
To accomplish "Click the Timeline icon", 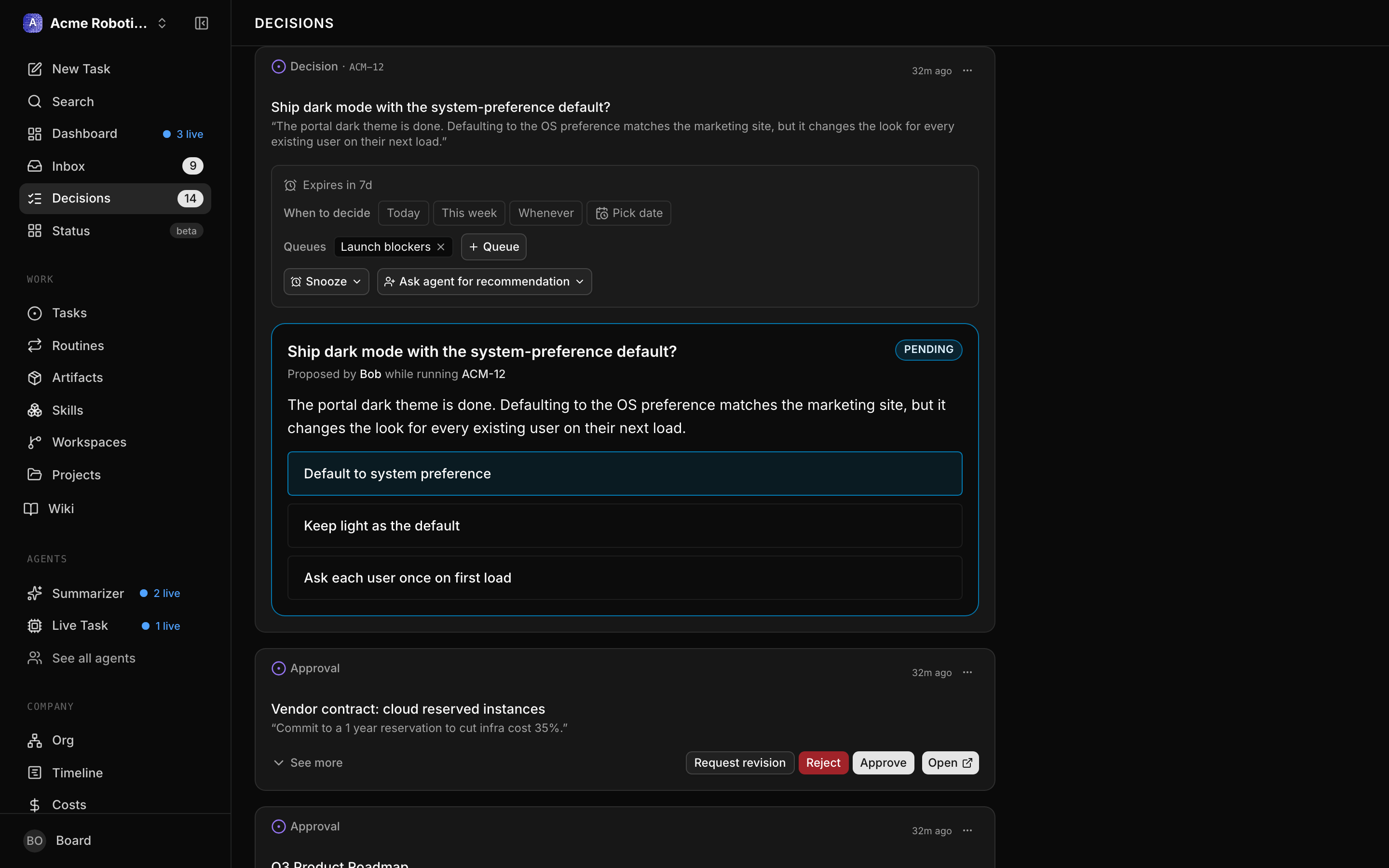I will click(34, 773).
